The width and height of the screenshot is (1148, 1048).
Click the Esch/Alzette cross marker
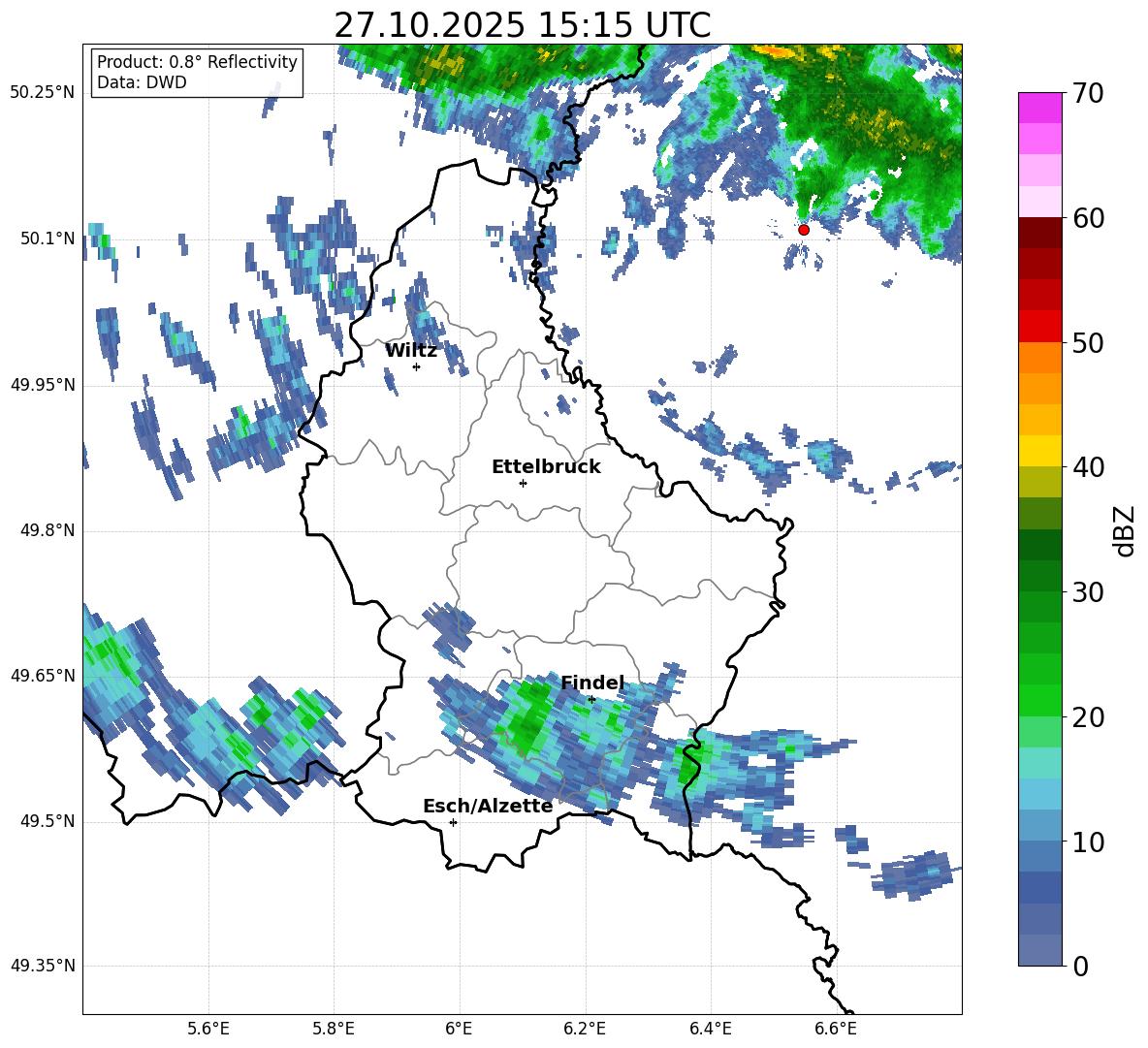pos(453,822)
